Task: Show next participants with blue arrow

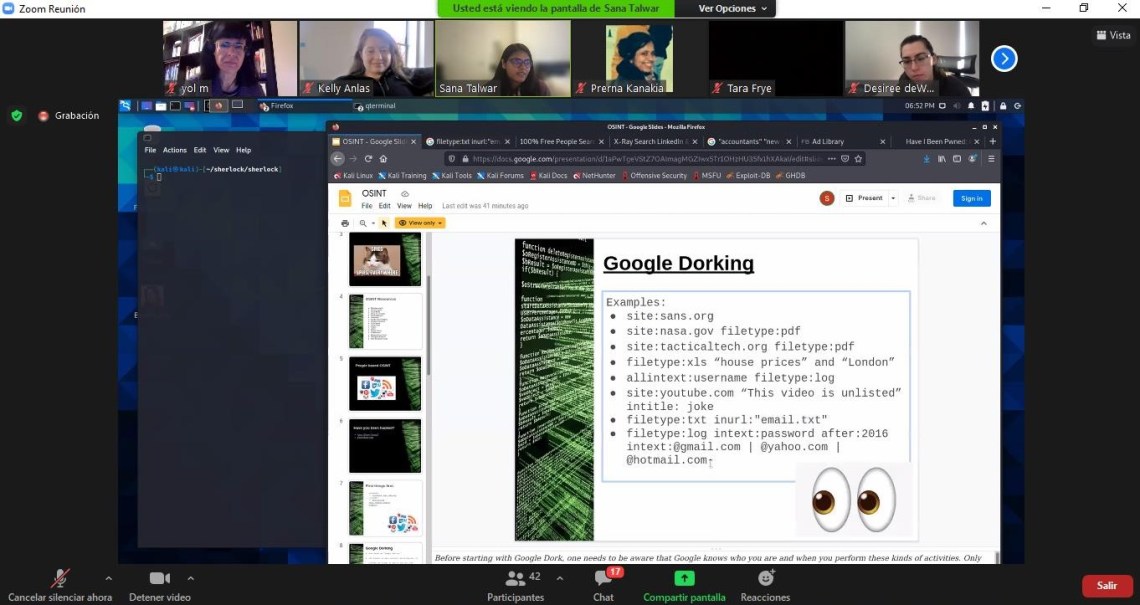Action: pyautogui.click(x=1003, y=59)
